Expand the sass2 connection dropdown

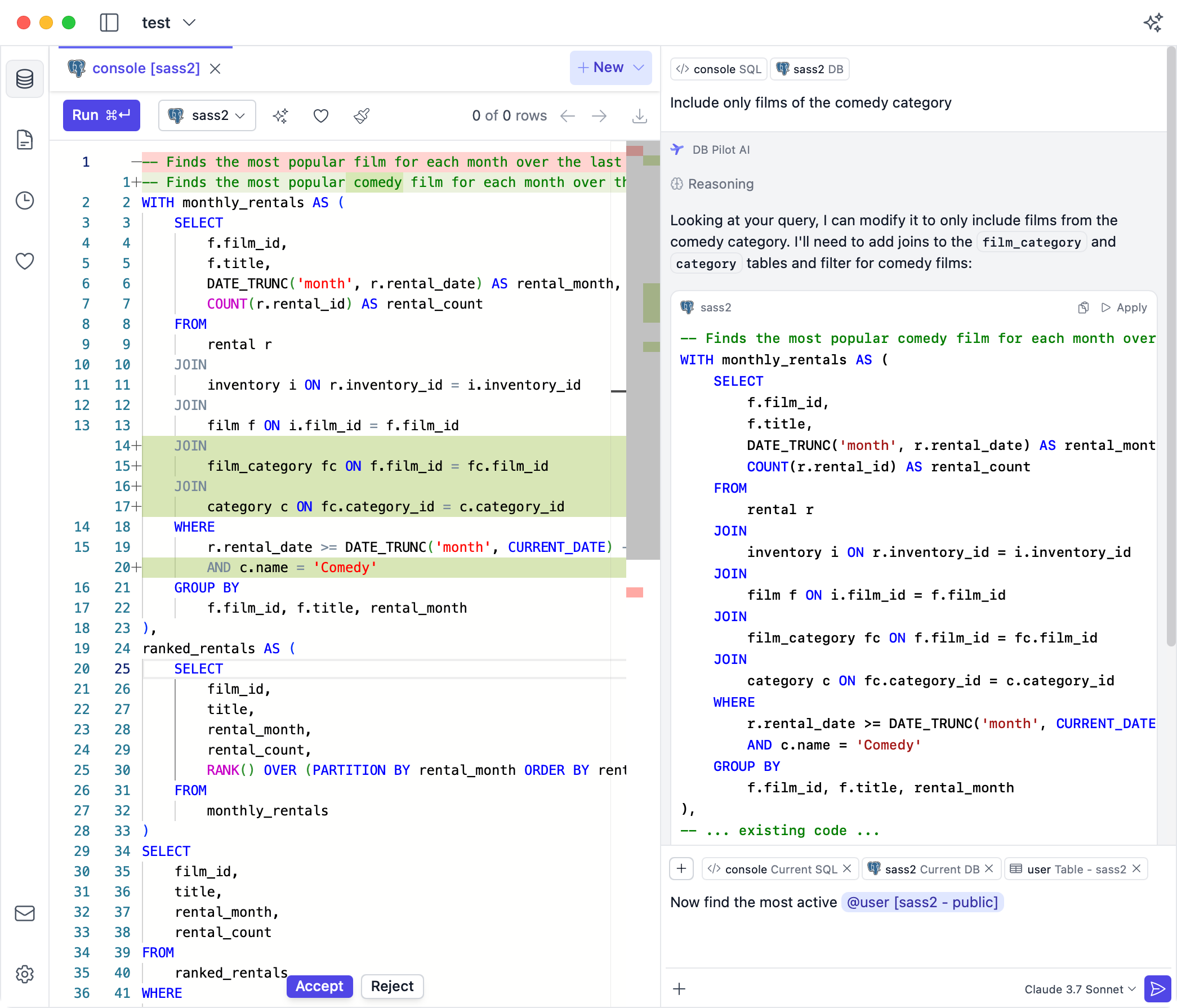[207, 116]
